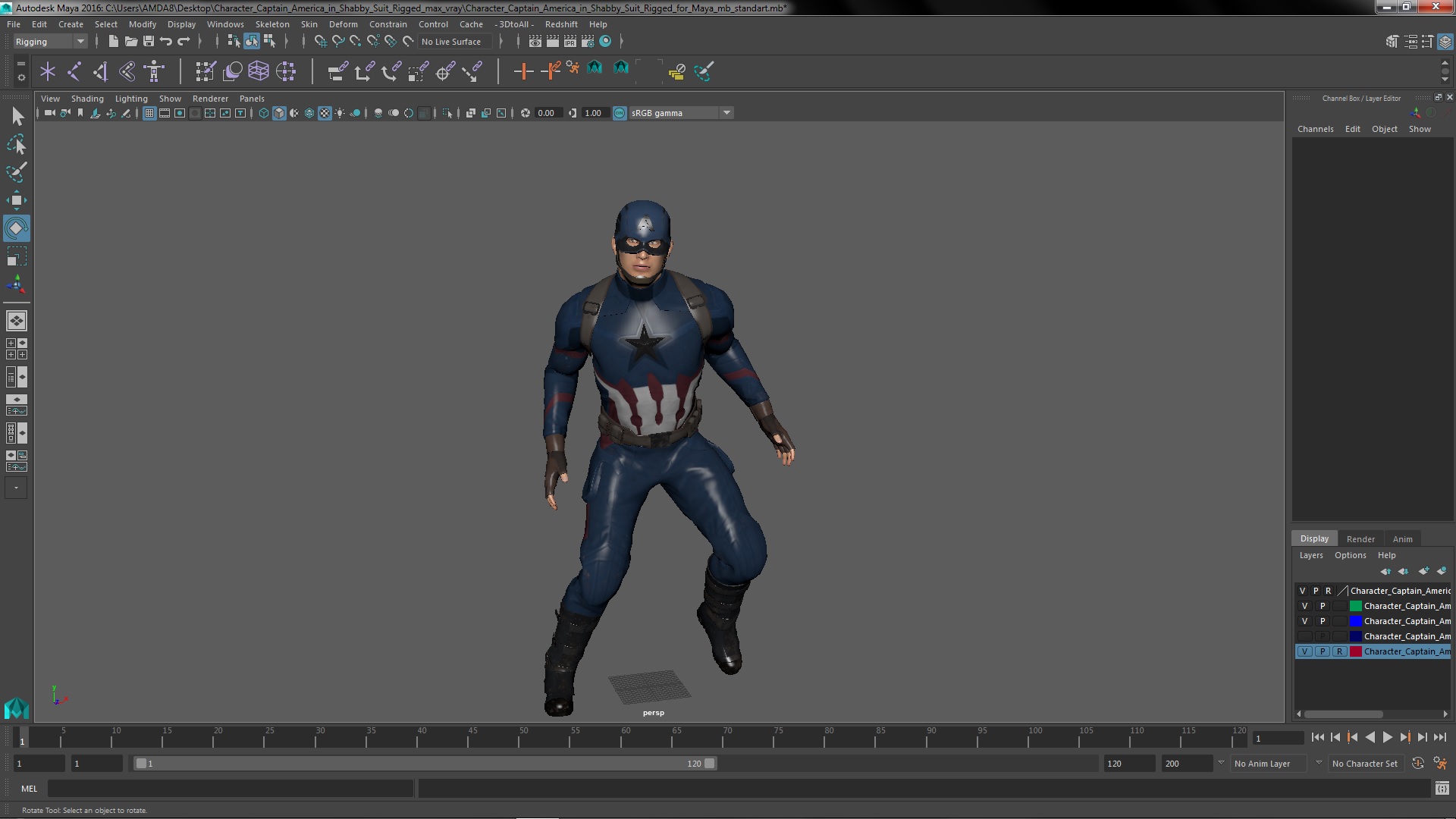1456x819 pixels.
Task: Choose the Paint Selection tool
Action: coord(17,172)
